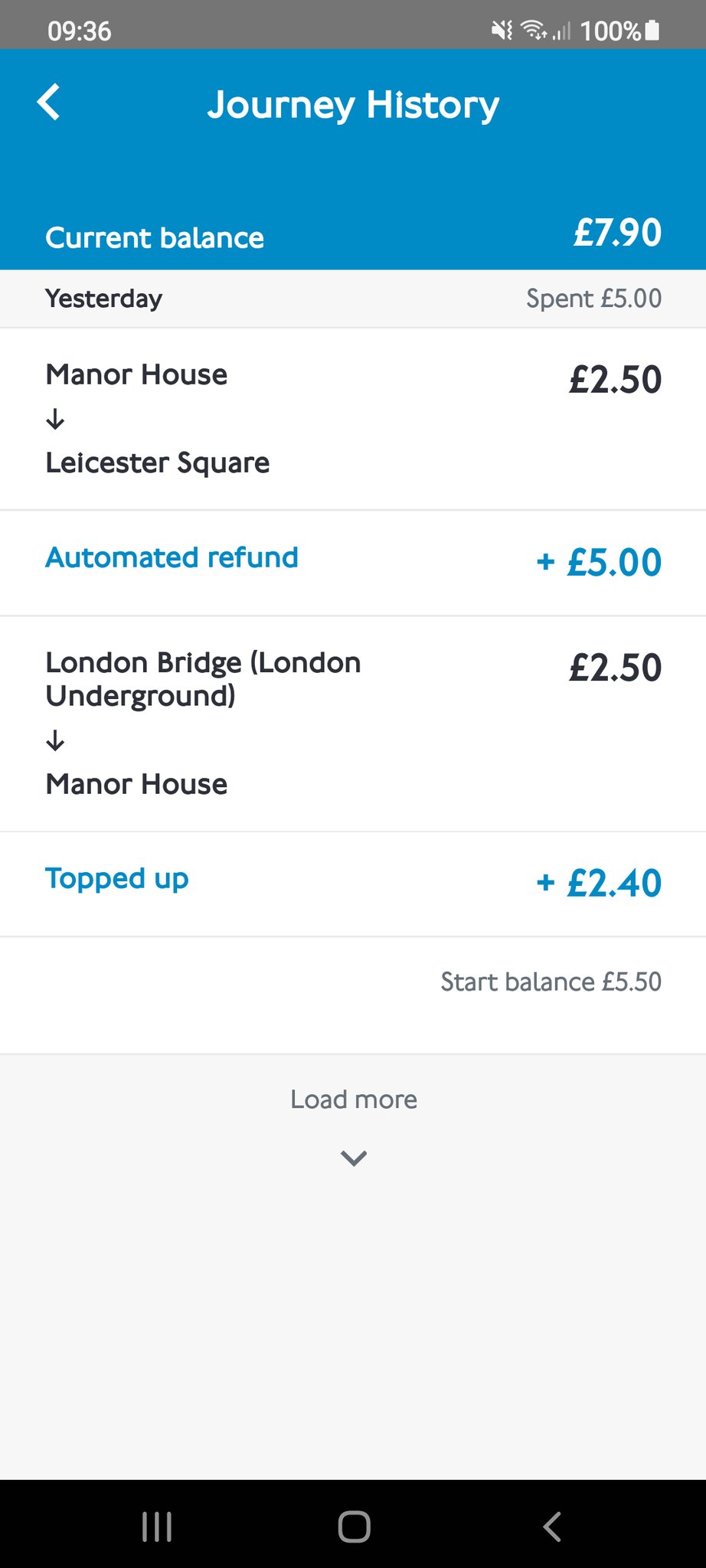
Task: Tap the + £5.00 refund amount
Action: coord(599,563)
